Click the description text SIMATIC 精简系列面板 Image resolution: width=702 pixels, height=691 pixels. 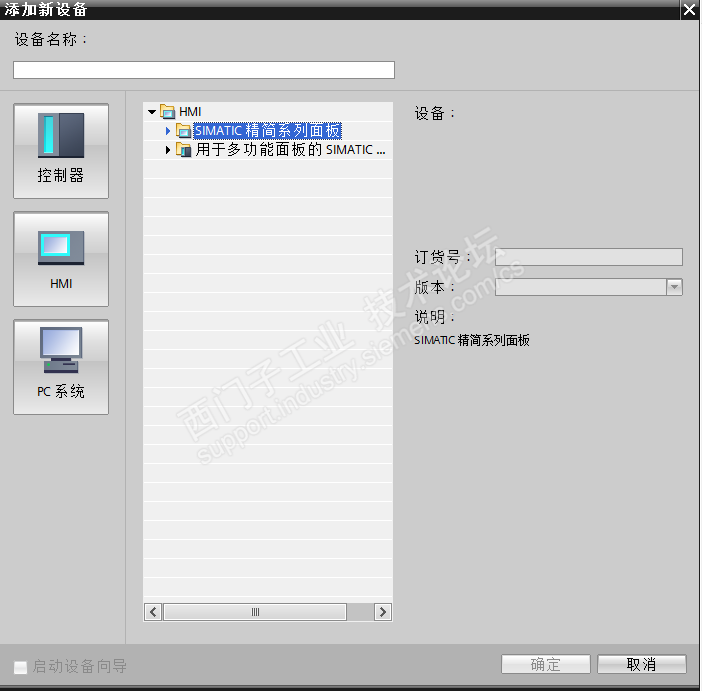[471, 340]
